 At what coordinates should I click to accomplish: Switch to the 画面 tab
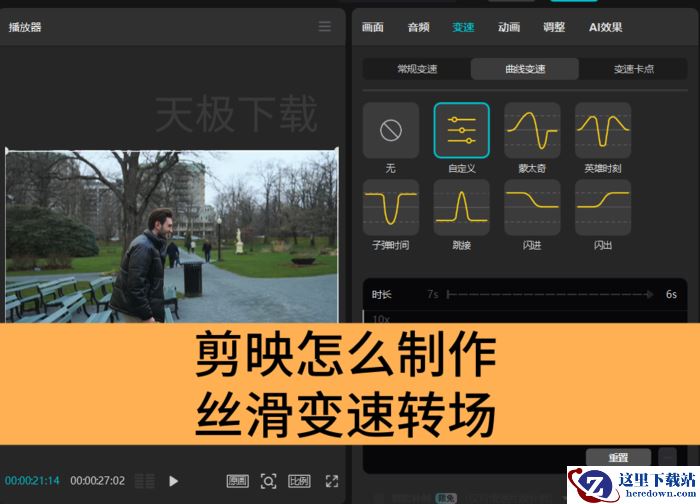coord(373,27)
